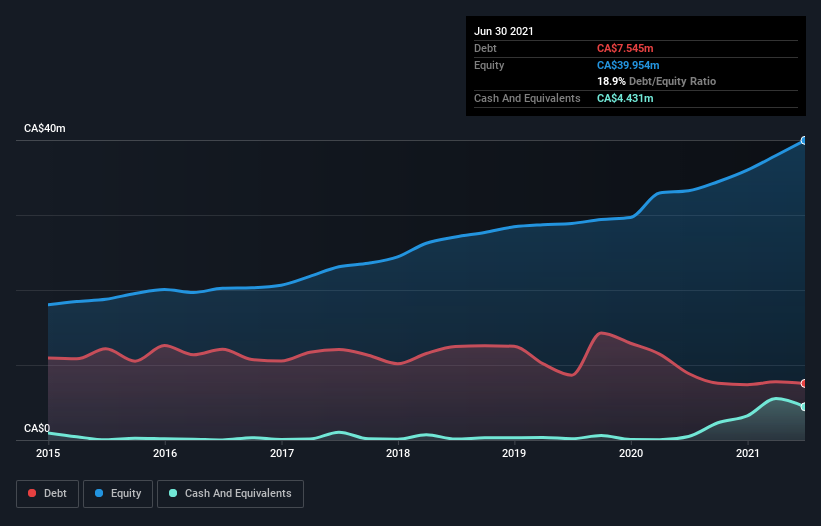The width and height of the screenshot is (821, 526).
Task: Click the CA$0 y-axis label
Action: (x=37, y=428)
